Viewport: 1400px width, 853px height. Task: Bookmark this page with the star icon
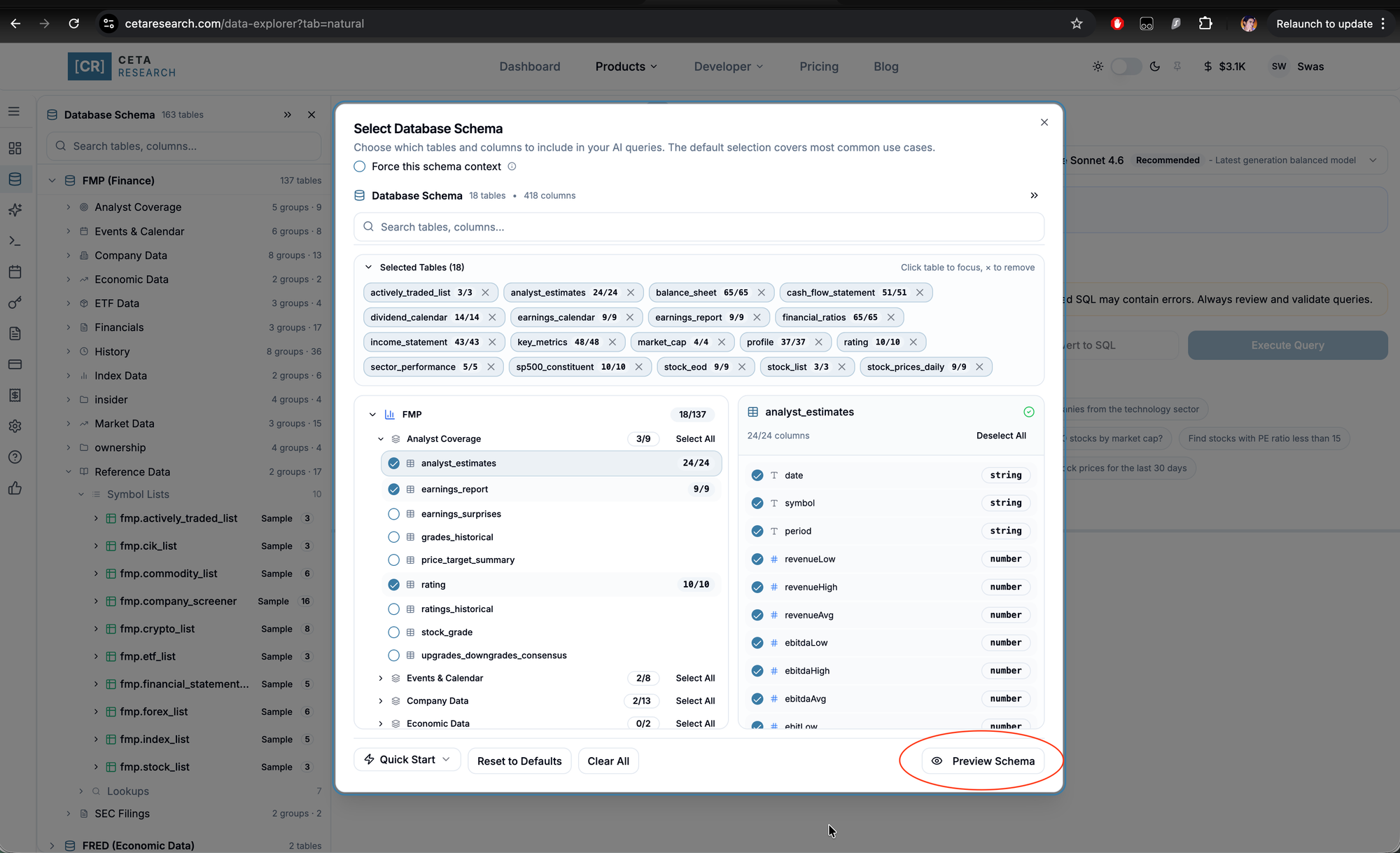pos(1077,24)
